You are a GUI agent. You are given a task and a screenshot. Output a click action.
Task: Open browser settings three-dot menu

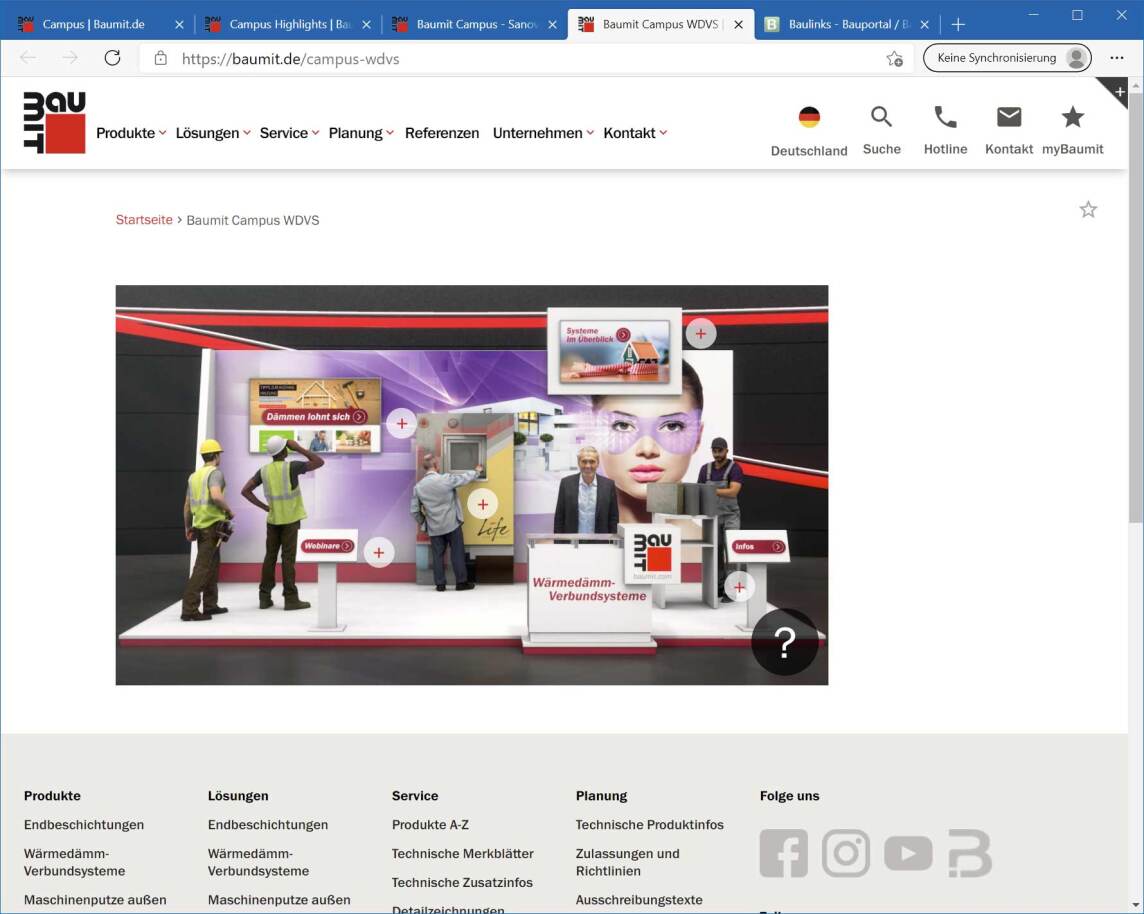click(1117, 58)
